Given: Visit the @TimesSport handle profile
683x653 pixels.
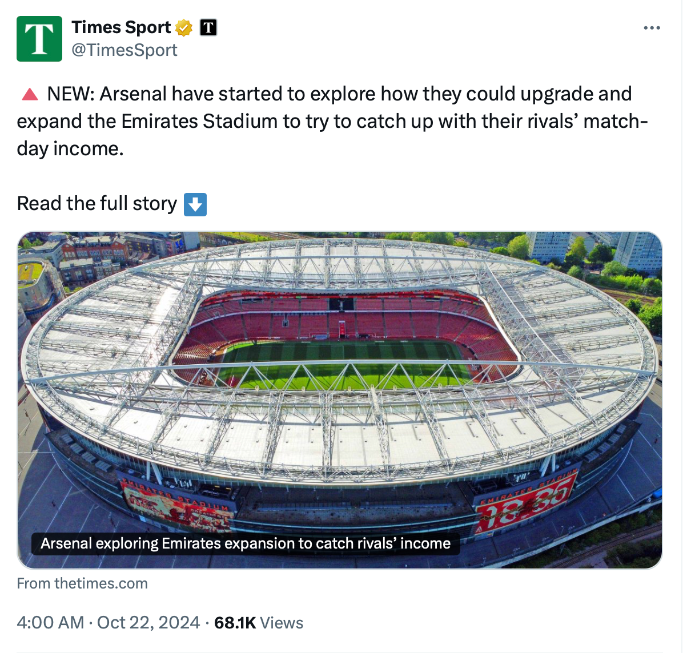Looking at the screenshot, I should pos(125,50).
